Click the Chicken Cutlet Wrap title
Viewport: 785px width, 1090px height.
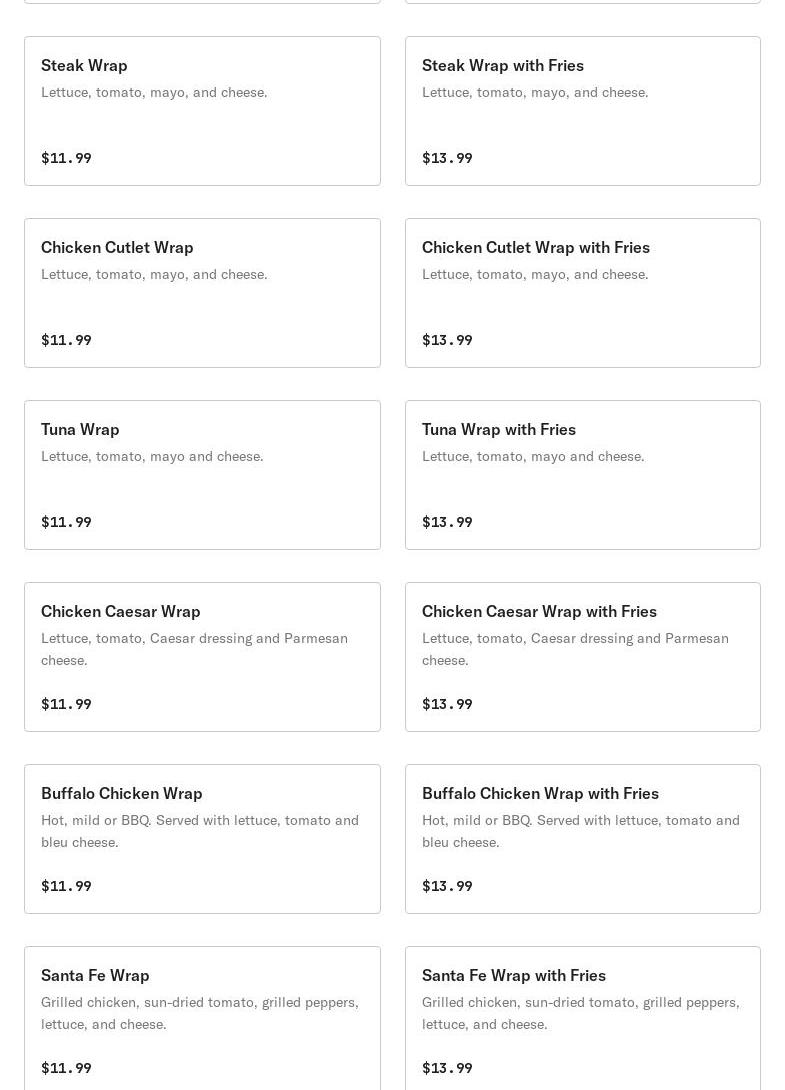click(117, 247)
